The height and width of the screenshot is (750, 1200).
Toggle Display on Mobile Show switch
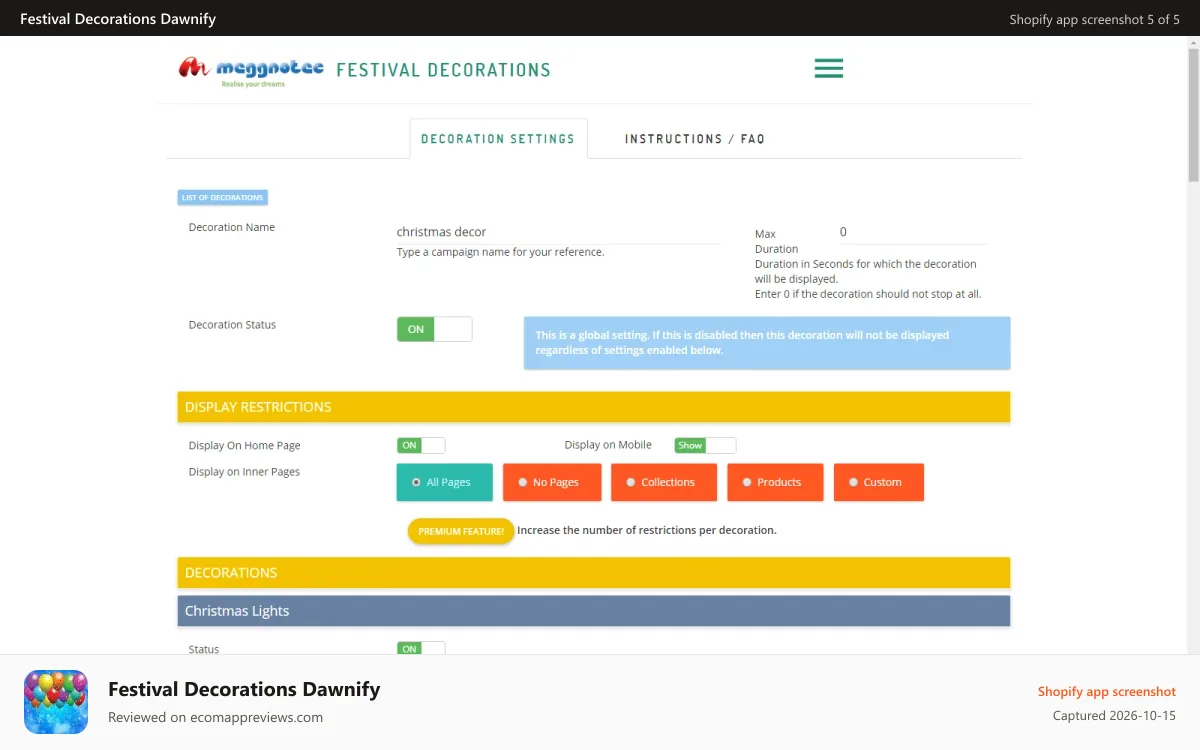[705, 445]
